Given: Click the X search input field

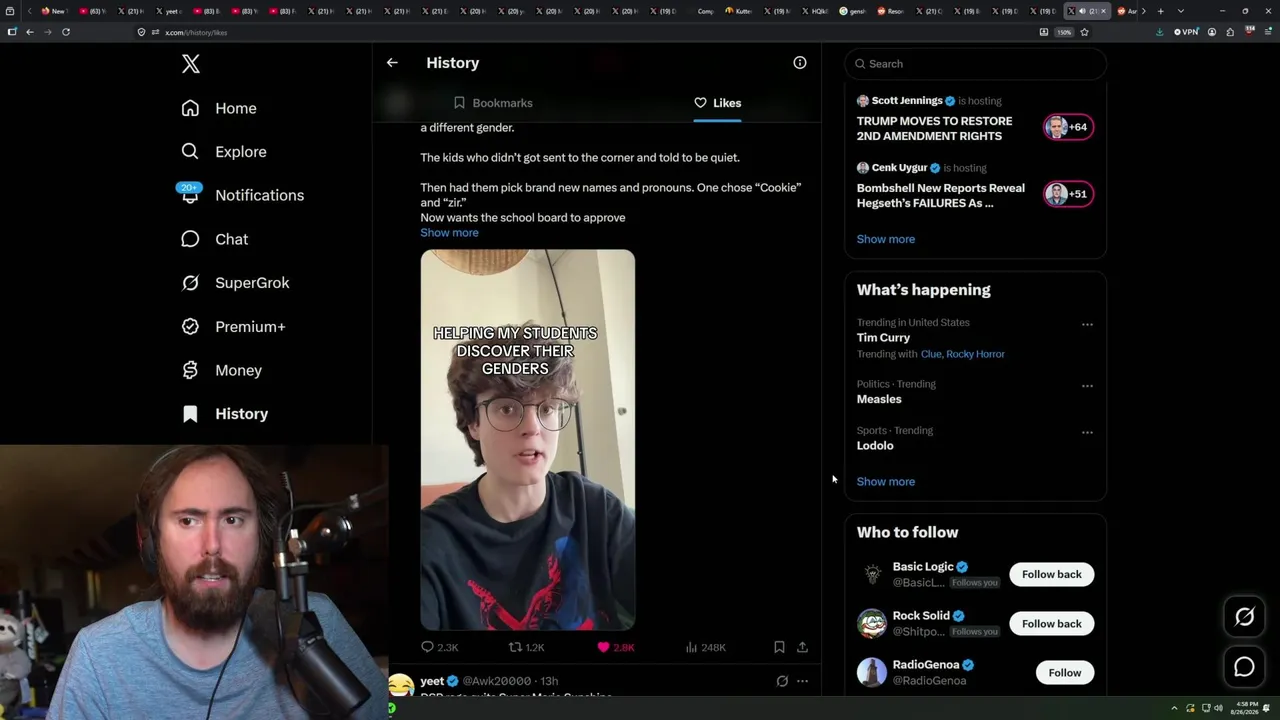Looking at the screenshot, I should [x=975, y=64].
